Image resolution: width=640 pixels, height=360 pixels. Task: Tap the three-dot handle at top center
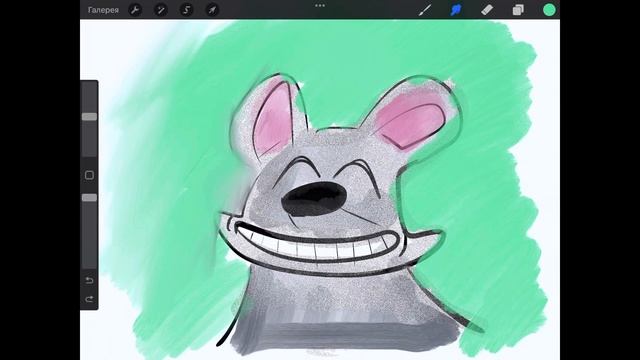point(320,6)
